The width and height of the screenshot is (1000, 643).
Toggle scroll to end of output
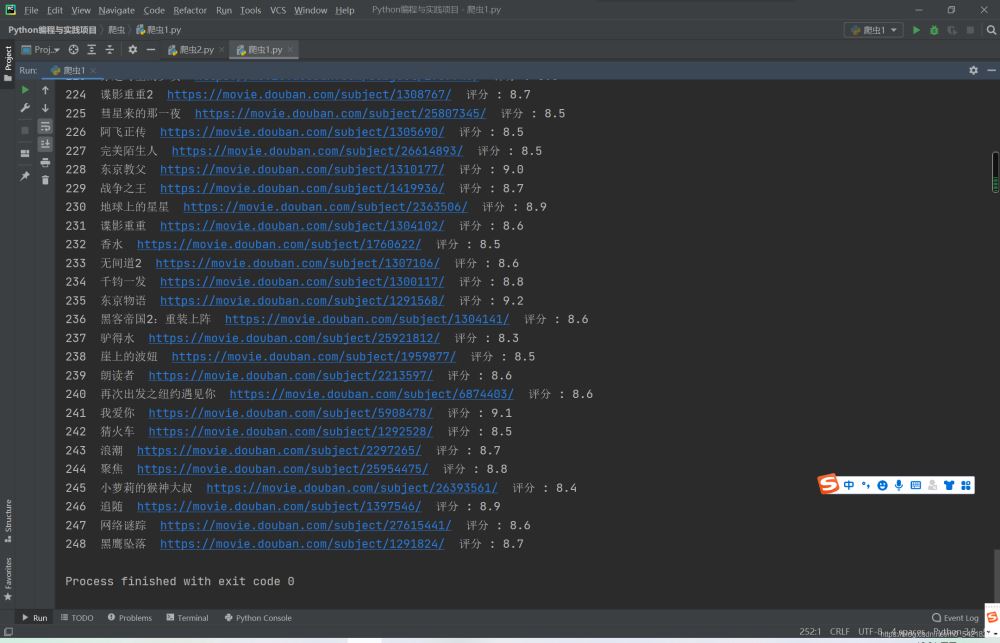pyautogui.click(x=45, y=144)
